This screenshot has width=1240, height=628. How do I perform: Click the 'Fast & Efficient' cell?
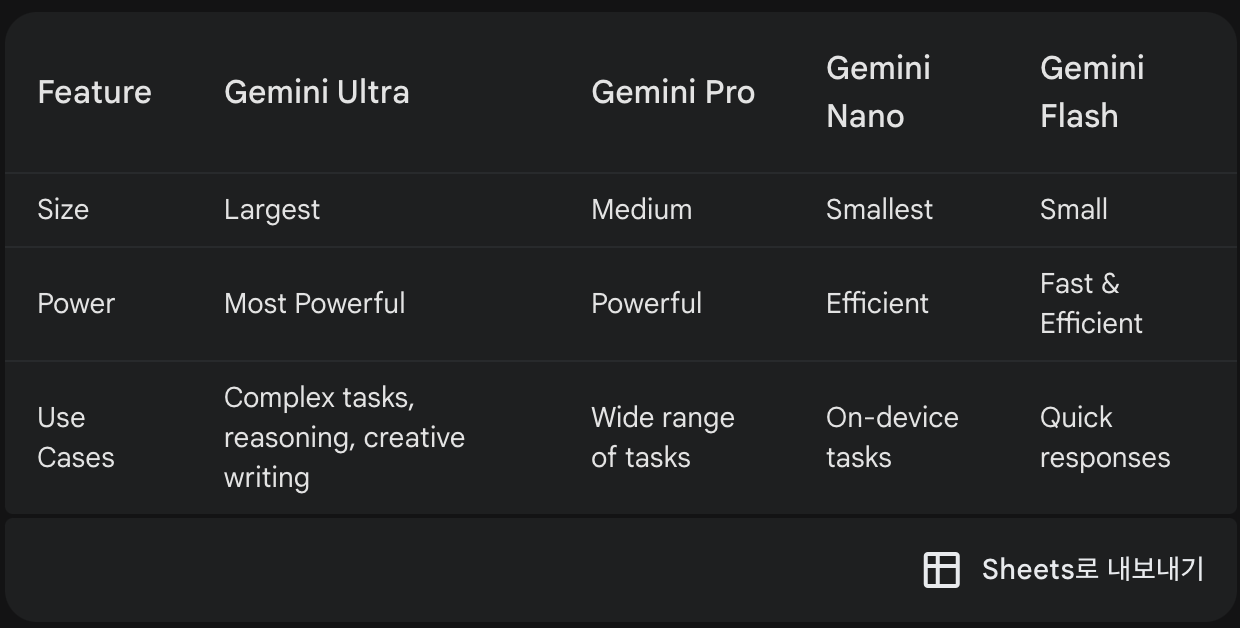[1091, 303]
